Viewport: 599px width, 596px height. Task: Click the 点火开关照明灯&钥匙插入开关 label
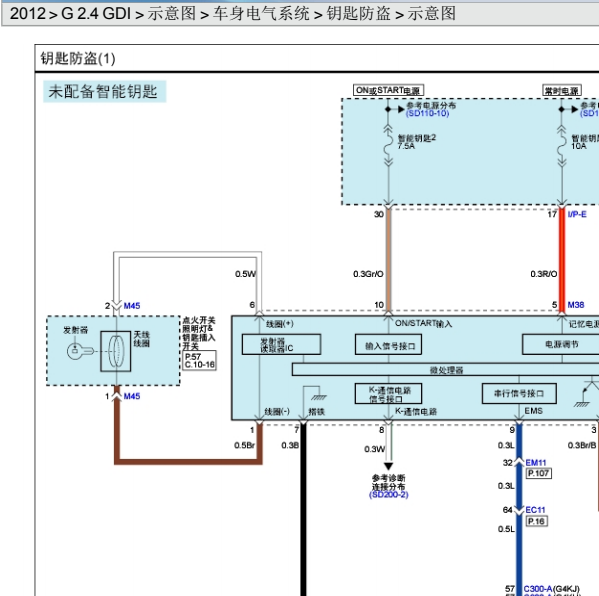point(199,333)
